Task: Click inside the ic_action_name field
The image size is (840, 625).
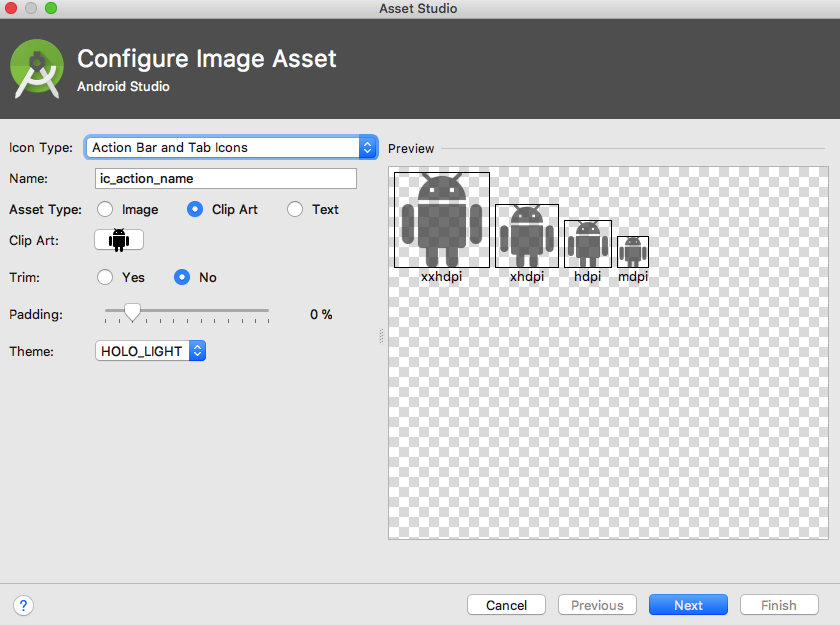Action: pos(225,178)
